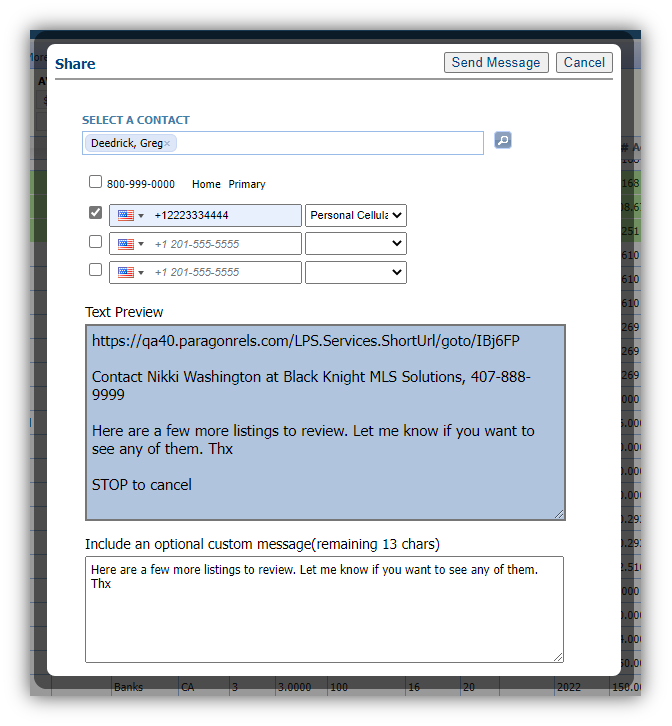672x726 pixels.
Task: Open the Personal Cellular phone type dropdown
Action: 356,215
